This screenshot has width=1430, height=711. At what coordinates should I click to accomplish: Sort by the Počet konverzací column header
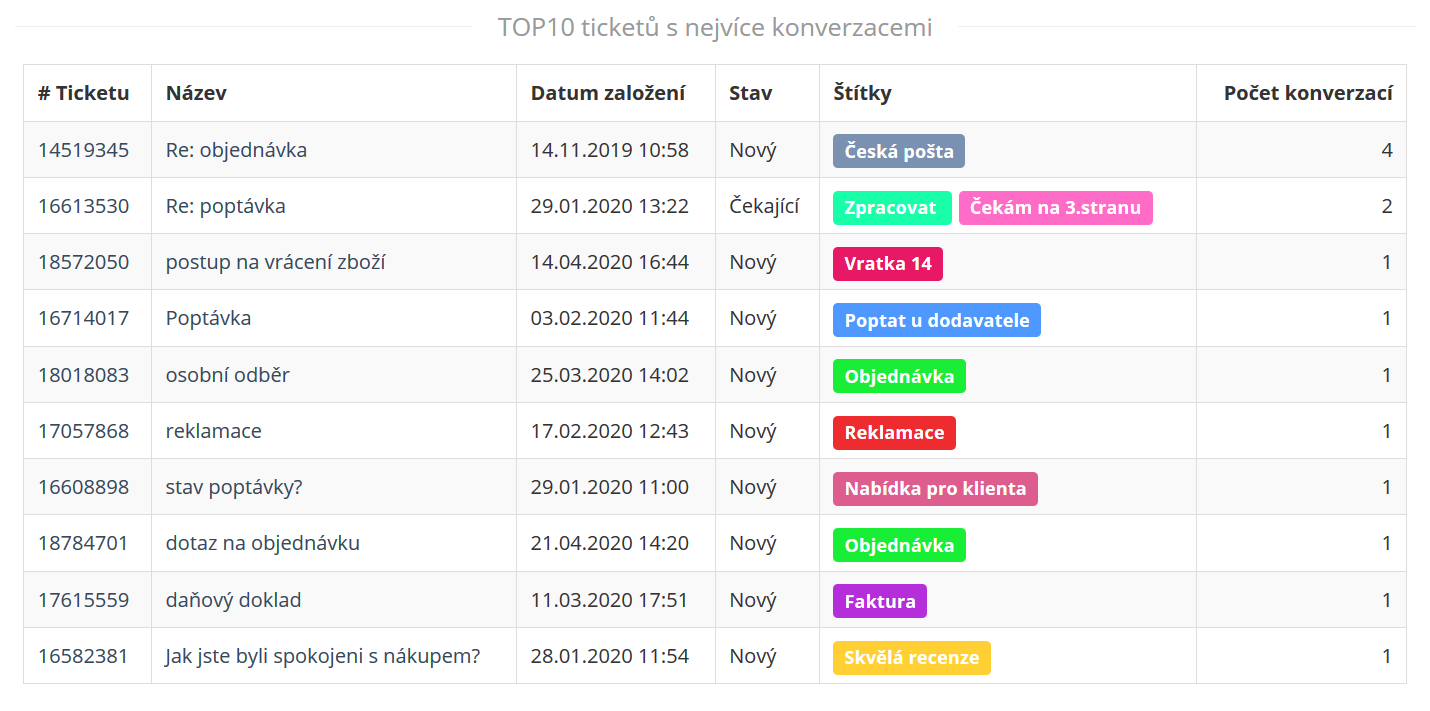tap(1308, 93)
